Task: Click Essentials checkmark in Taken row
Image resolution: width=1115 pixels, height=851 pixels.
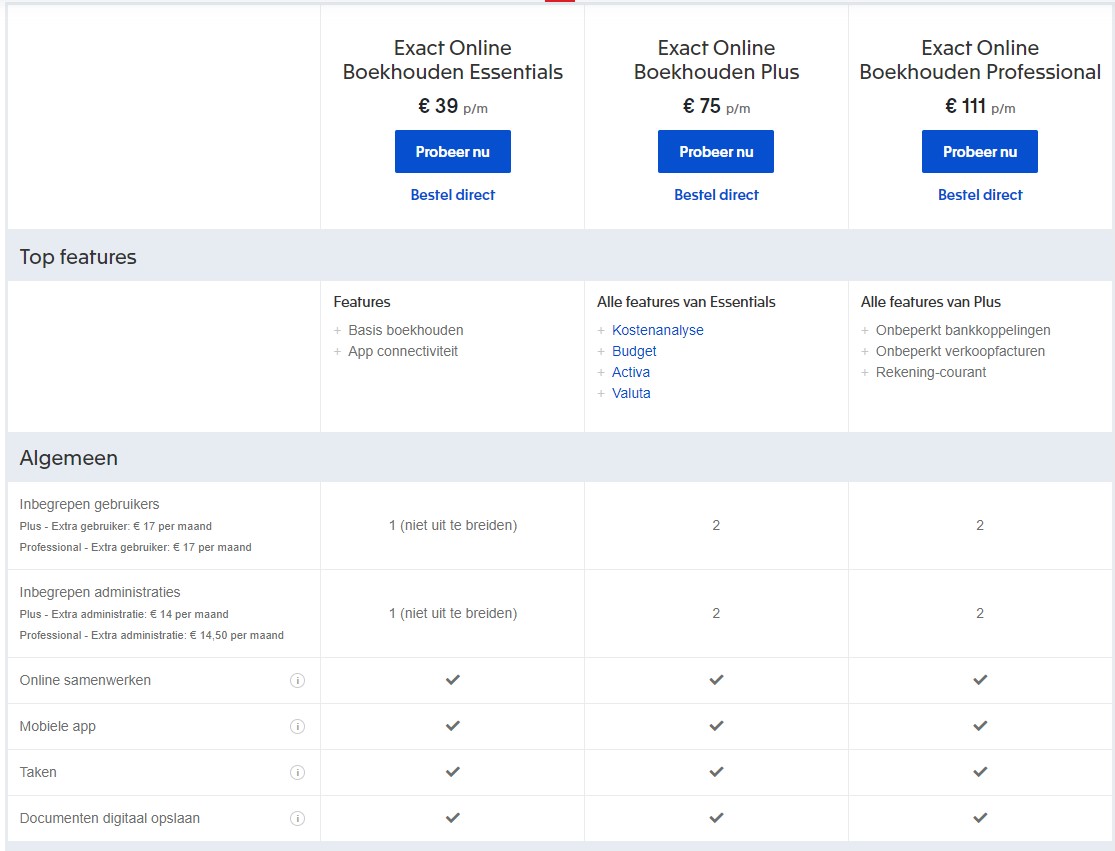Action: pyautogui.click(x=453, y=771)
